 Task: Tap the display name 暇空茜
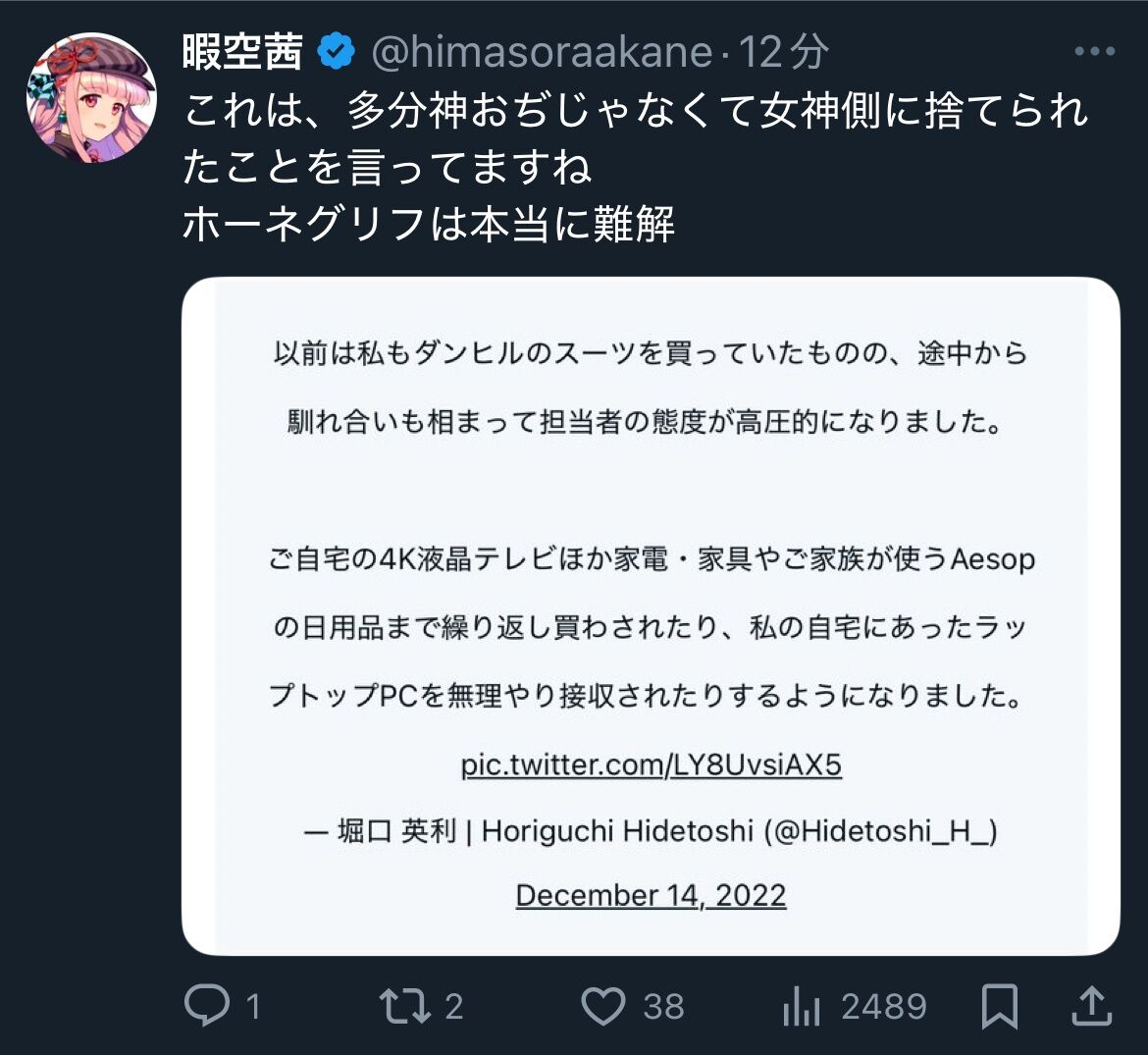pos(243,52)
